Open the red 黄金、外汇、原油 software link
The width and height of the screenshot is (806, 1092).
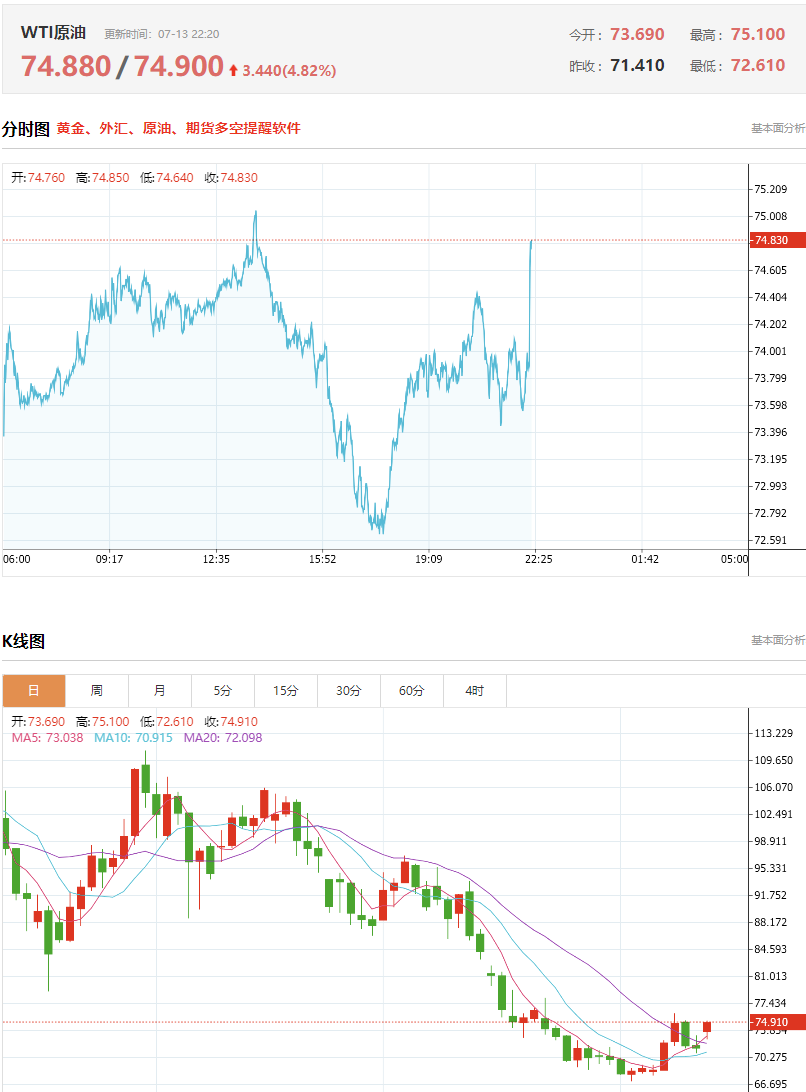pos(178,128)
